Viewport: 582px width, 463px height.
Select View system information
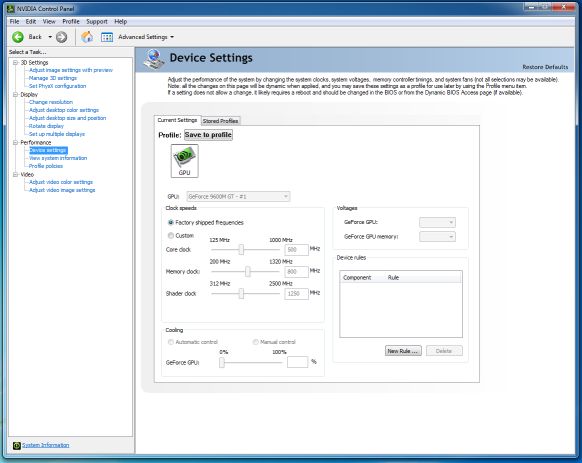pyautogui.click(x=58, y=158)
